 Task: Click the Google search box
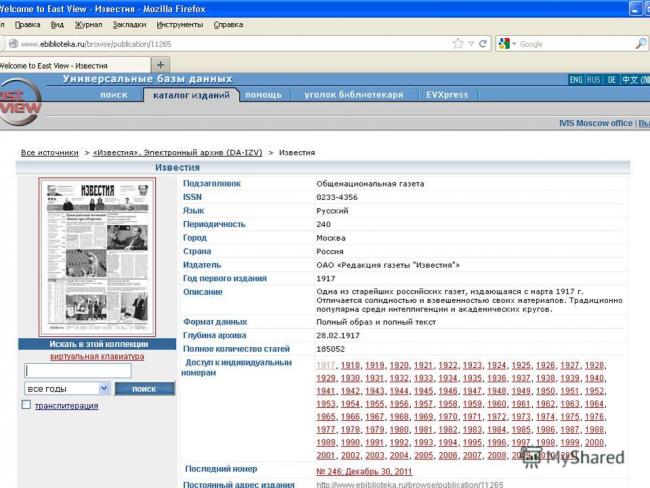[x=576, y=44]
